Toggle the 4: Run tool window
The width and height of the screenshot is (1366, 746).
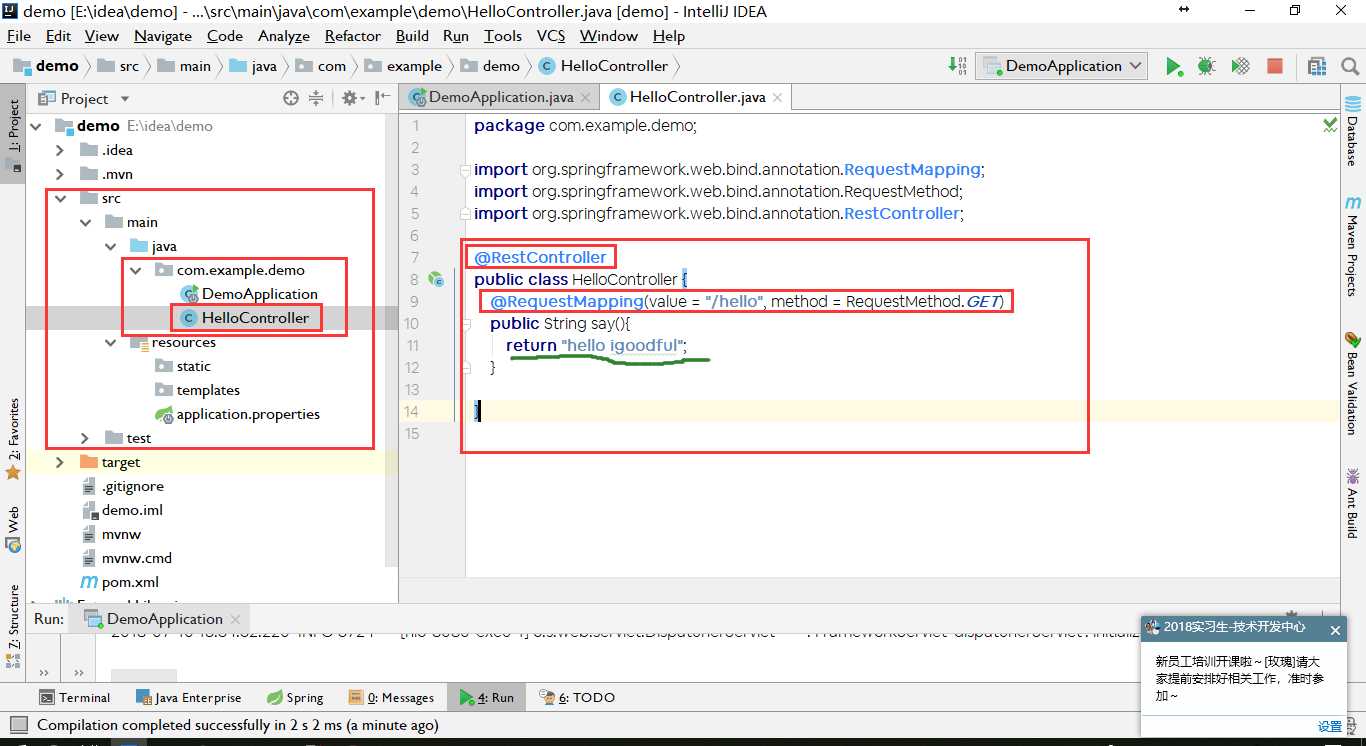point(487,697)
